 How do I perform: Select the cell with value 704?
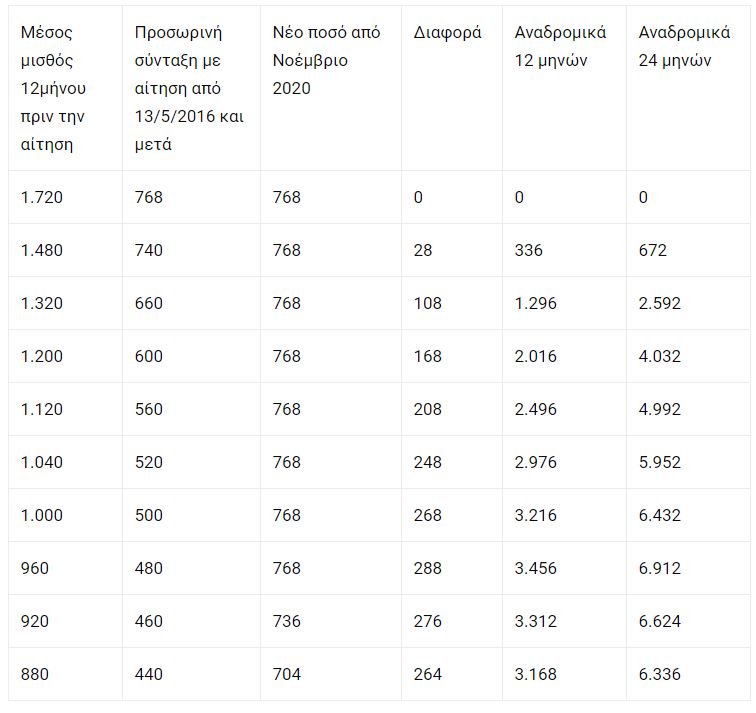(x=286, y=674)
